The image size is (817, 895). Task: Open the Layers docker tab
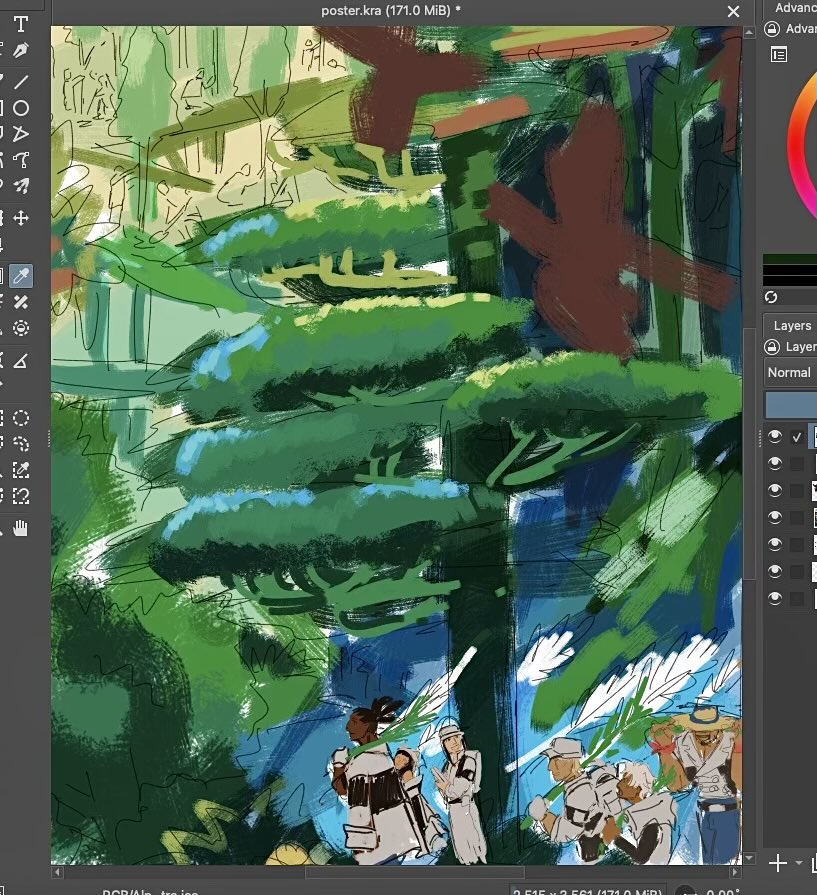click(x=792, y=325)
